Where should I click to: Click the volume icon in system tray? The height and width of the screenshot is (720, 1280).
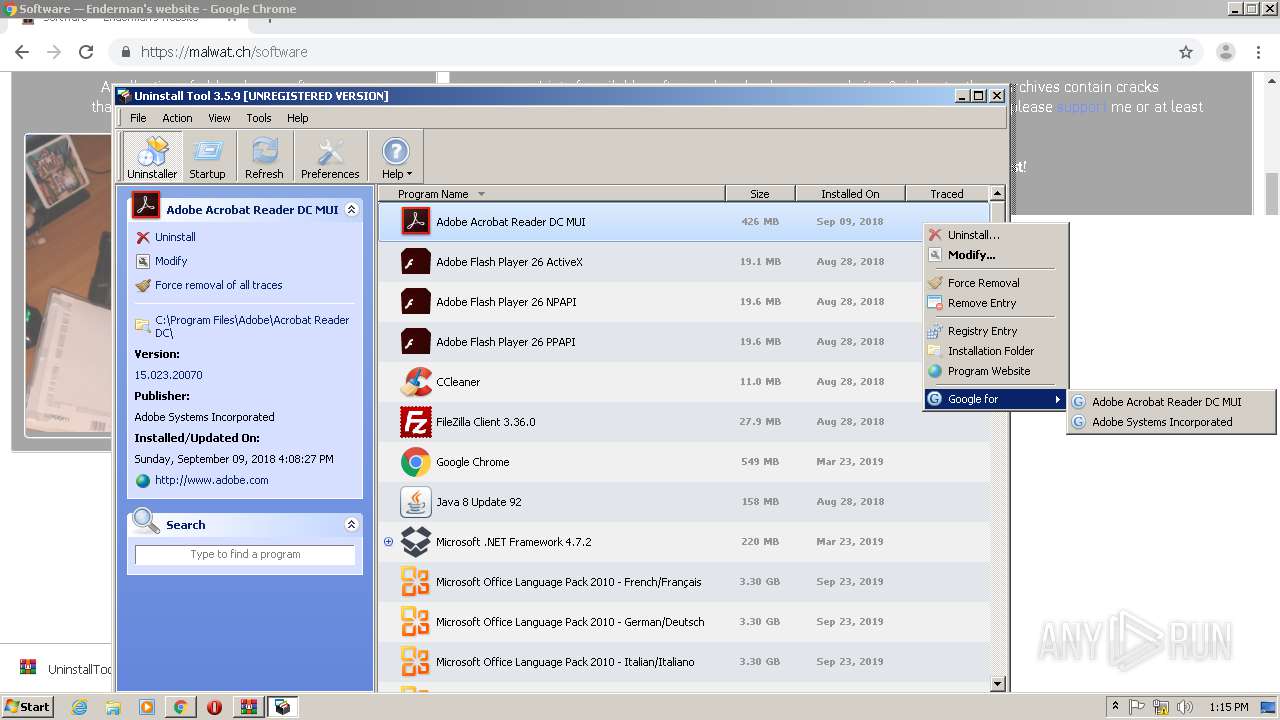[1185, 707]
